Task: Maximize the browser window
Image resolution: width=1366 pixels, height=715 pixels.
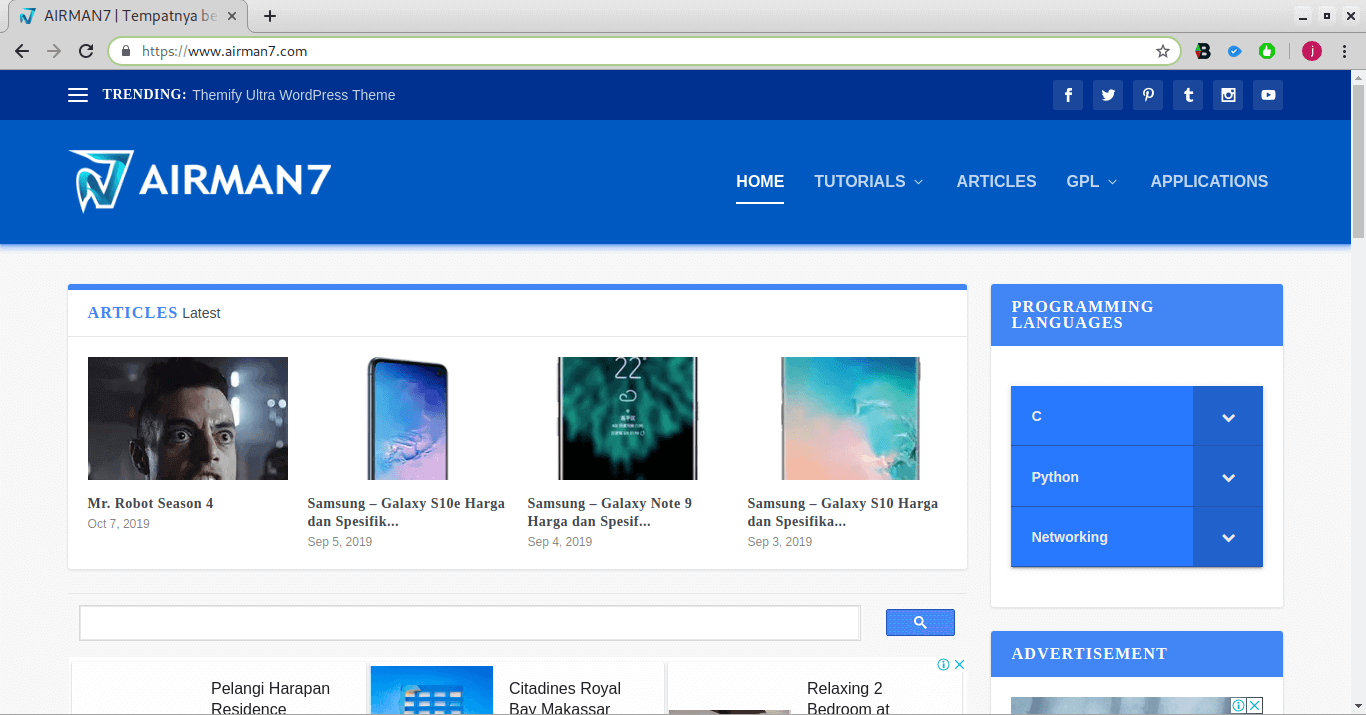Action: (x=1327, y=16)
